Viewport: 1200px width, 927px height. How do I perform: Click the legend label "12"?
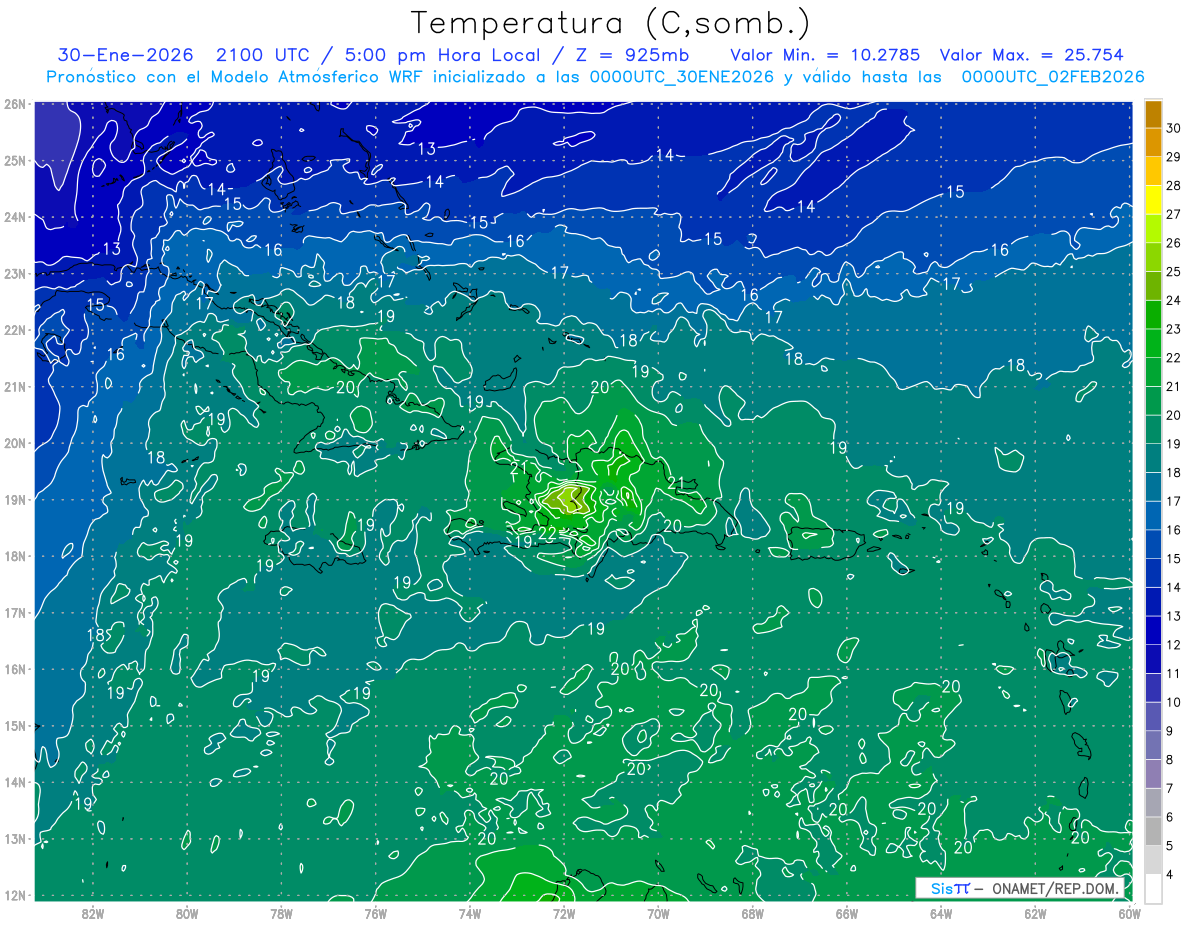click(x=1174, y=644)
